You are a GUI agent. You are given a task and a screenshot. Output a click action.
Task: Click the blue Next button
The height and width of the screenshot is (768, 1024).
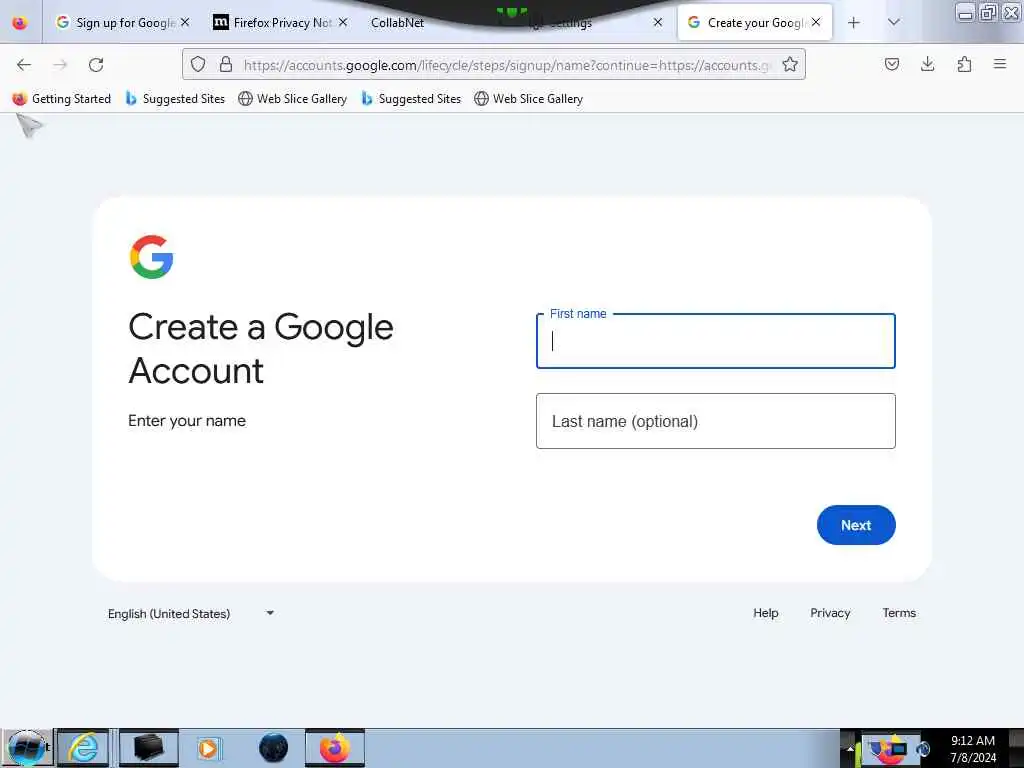(x=856, y=525)
